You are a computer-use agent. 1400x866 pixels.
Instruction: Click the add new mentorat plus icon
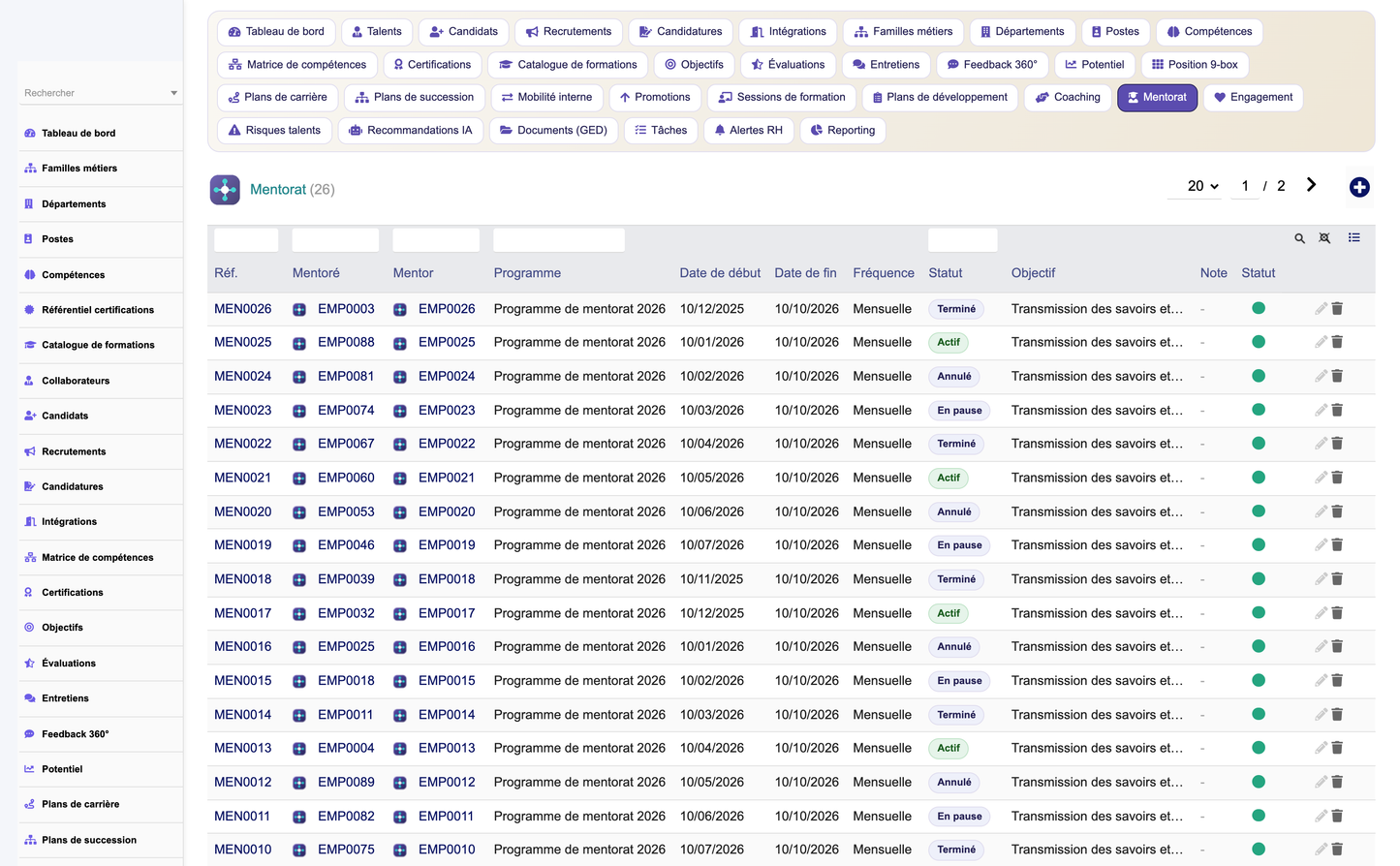coord(1359,187)
